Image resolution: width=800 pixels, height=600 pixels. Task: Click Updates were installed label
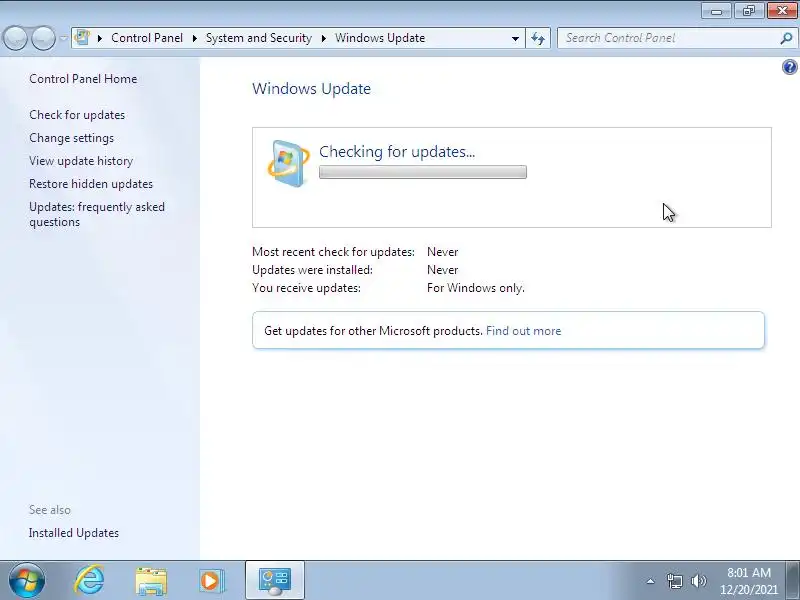[312, 270]
